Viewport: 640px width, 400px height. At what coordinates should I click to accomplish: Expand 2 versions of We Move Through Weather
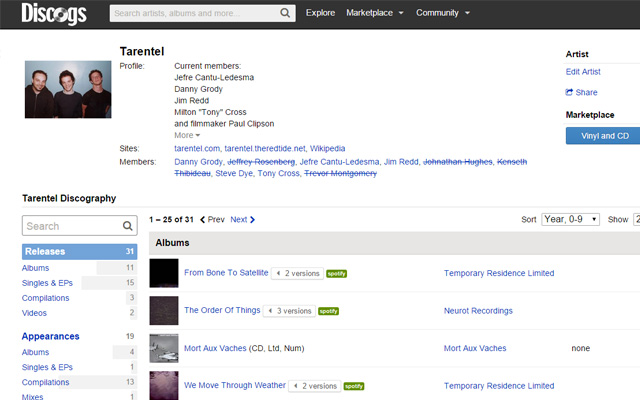[315, 386]
